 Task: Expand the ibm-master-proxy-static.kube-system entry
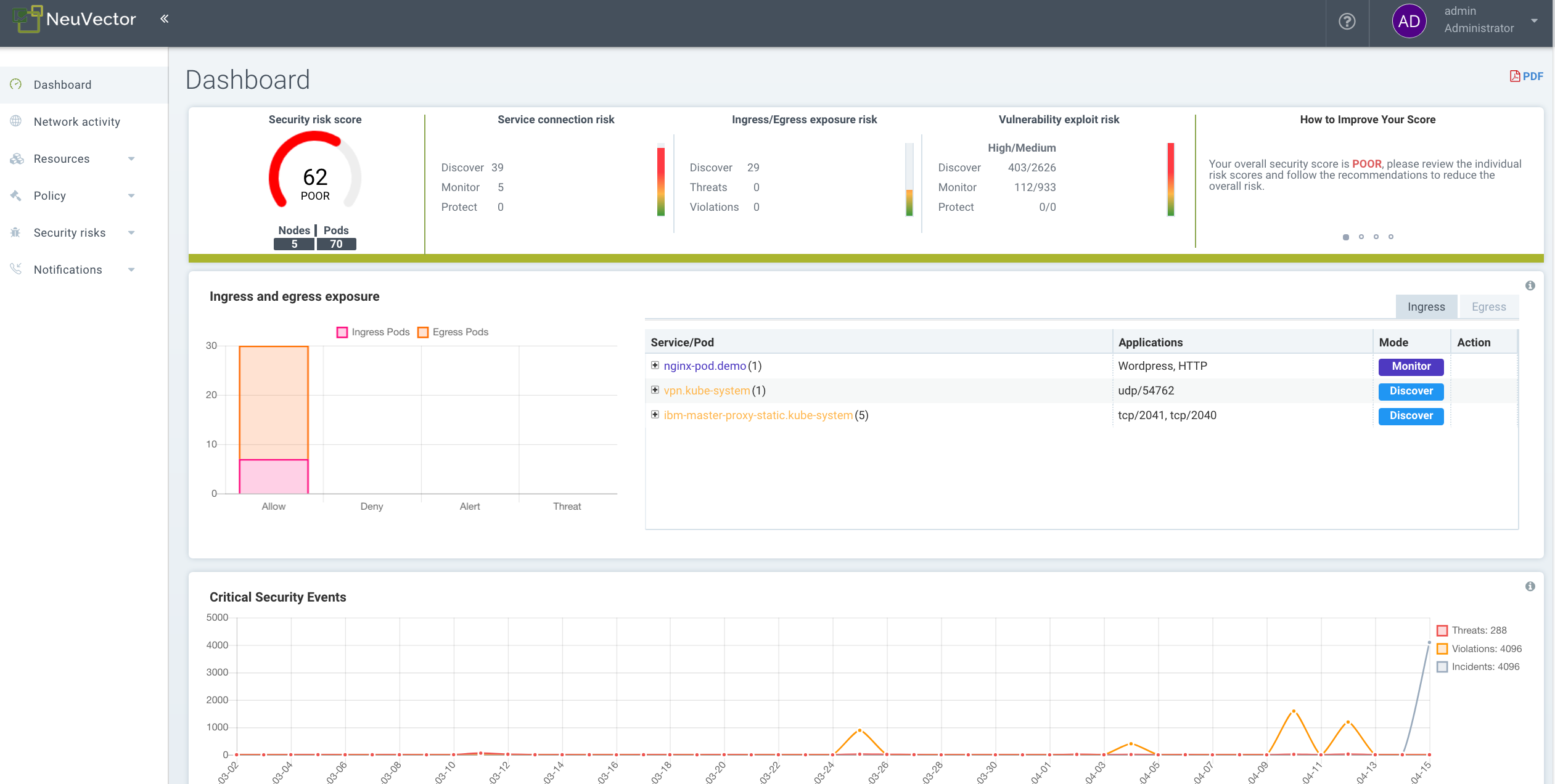tap(655, 415)
